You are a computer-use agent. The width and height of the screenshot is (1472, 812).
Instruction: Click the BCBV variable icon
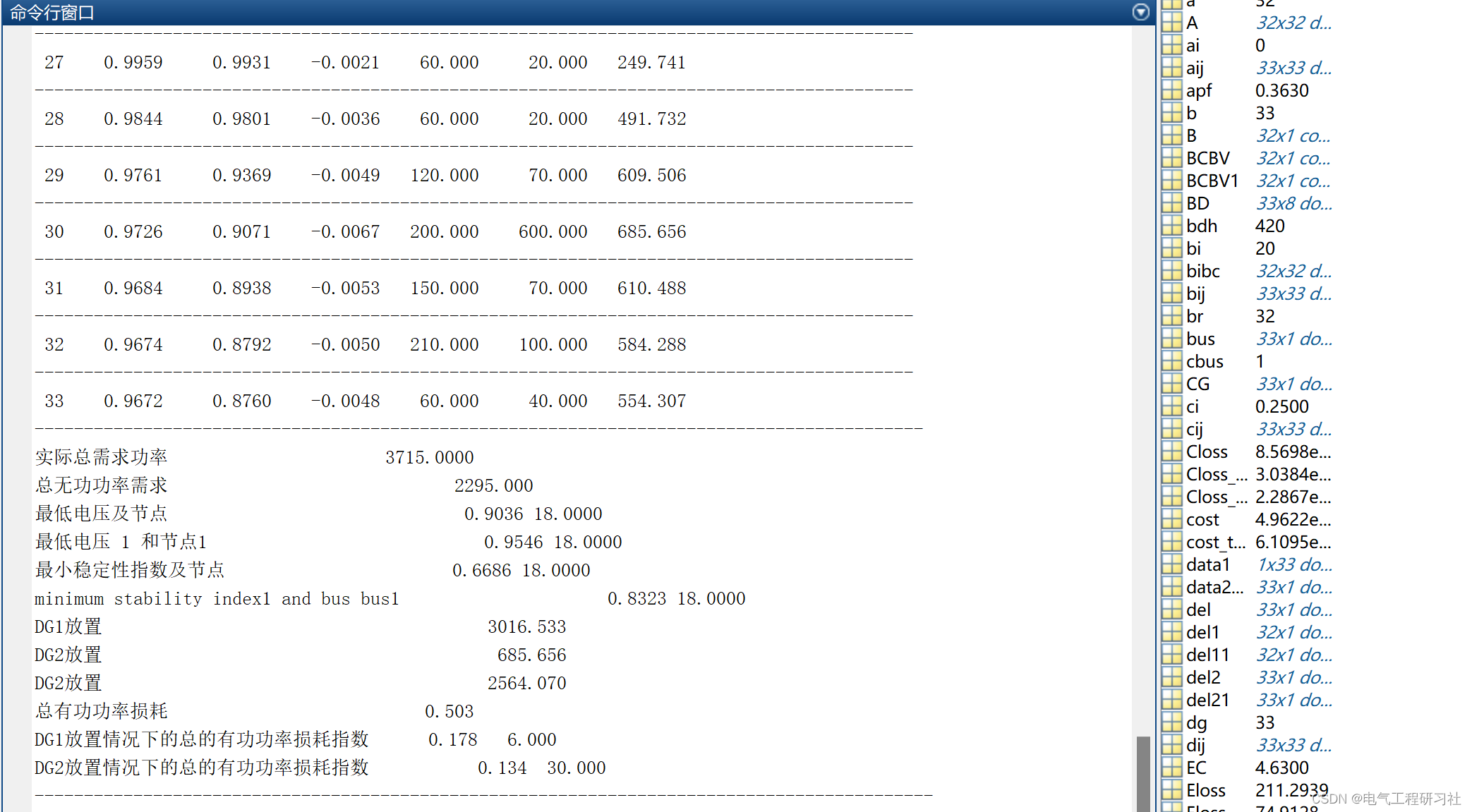coord(1172,158)
